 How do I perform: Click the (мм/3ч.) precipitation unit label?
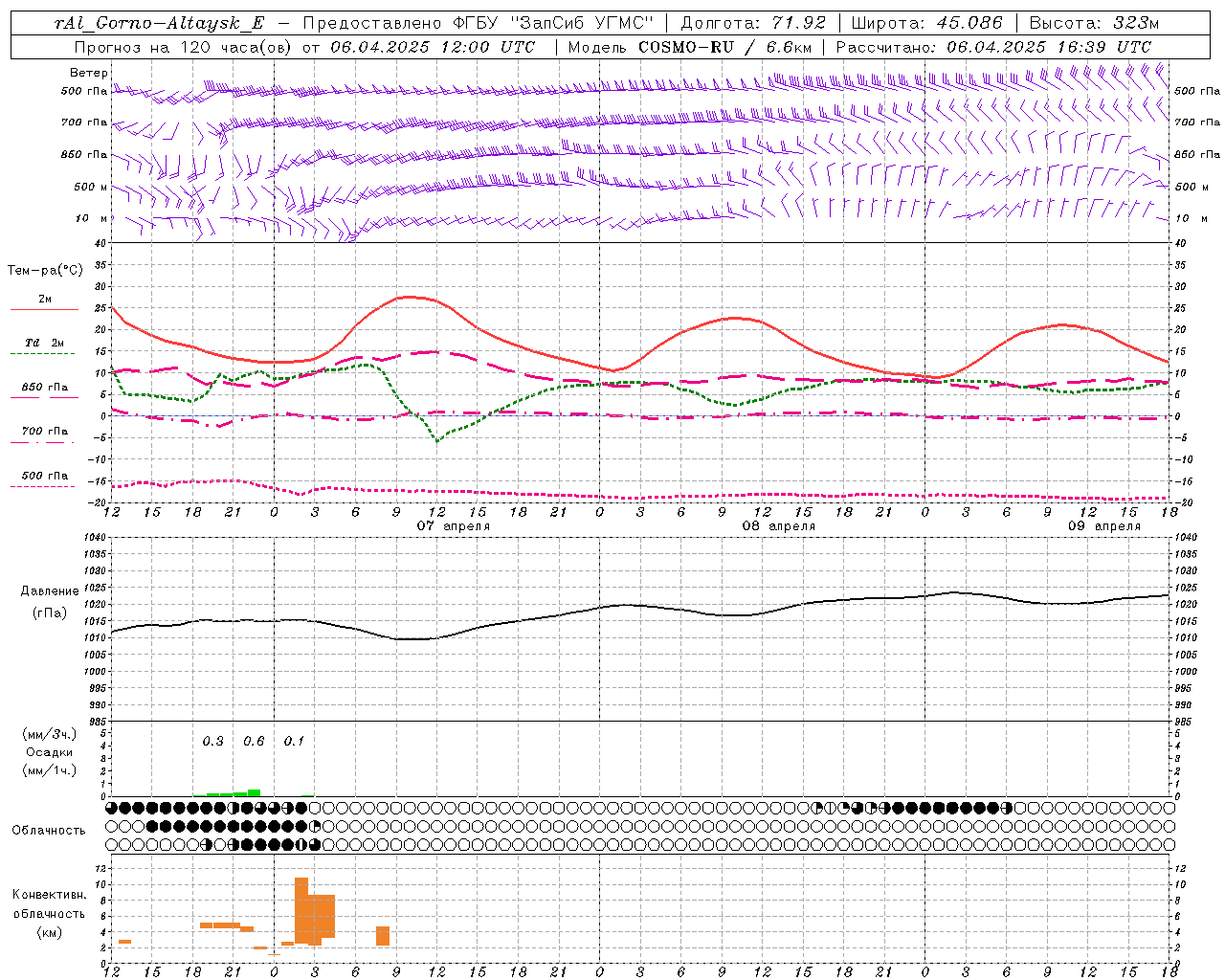(x=50, y=734)
